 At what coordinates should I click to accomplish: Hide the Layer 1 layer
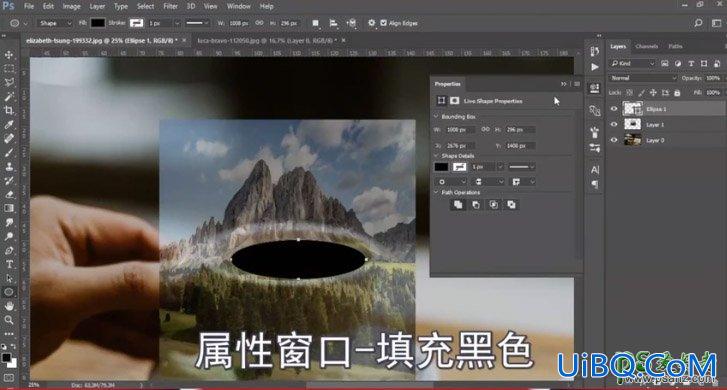tap(614, 124)
